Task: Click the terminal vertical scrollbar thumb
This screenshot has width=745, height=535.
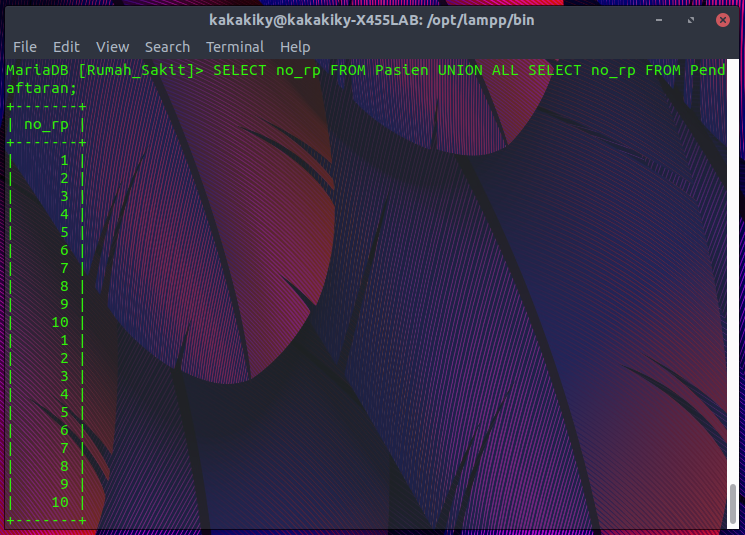Action: [733, 503]
